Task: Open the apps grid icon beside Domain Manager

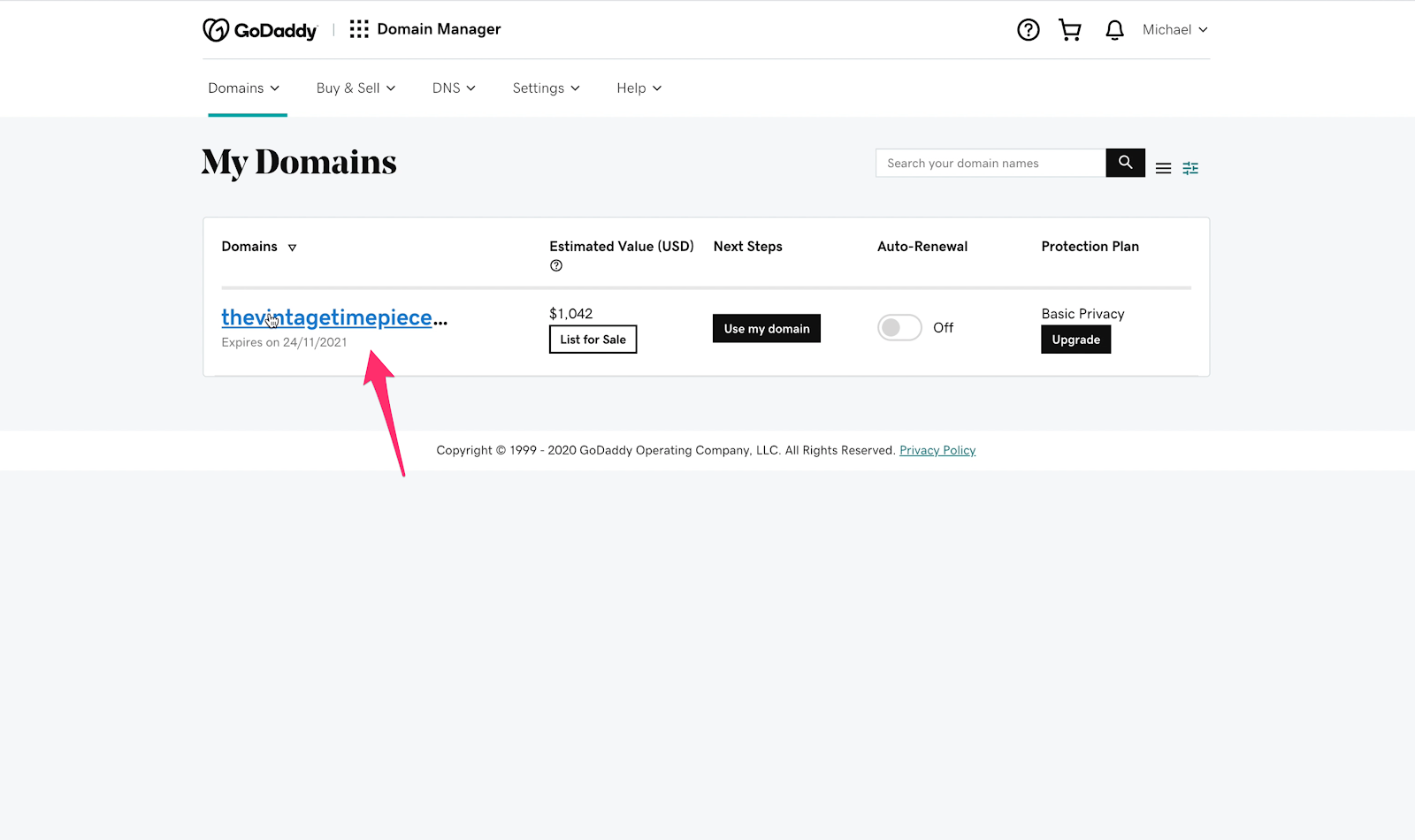Action: (358, 29)
